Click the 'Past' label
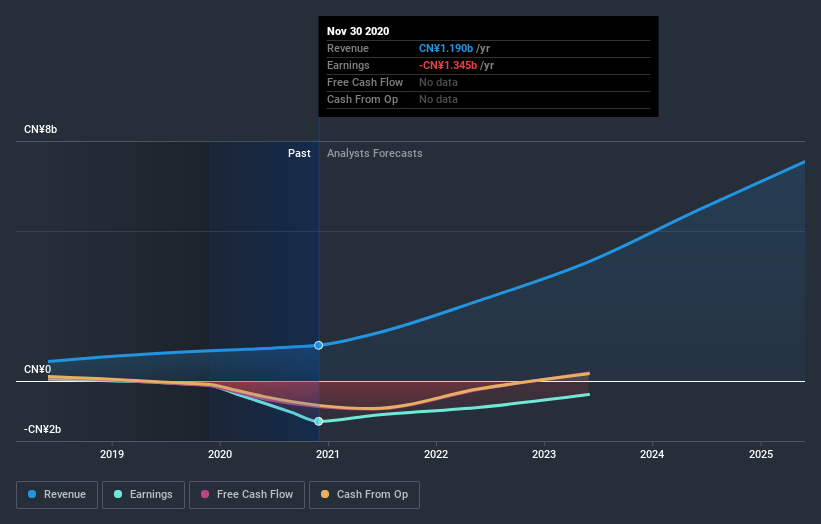 pyautogui.click(x=299, y=153)
